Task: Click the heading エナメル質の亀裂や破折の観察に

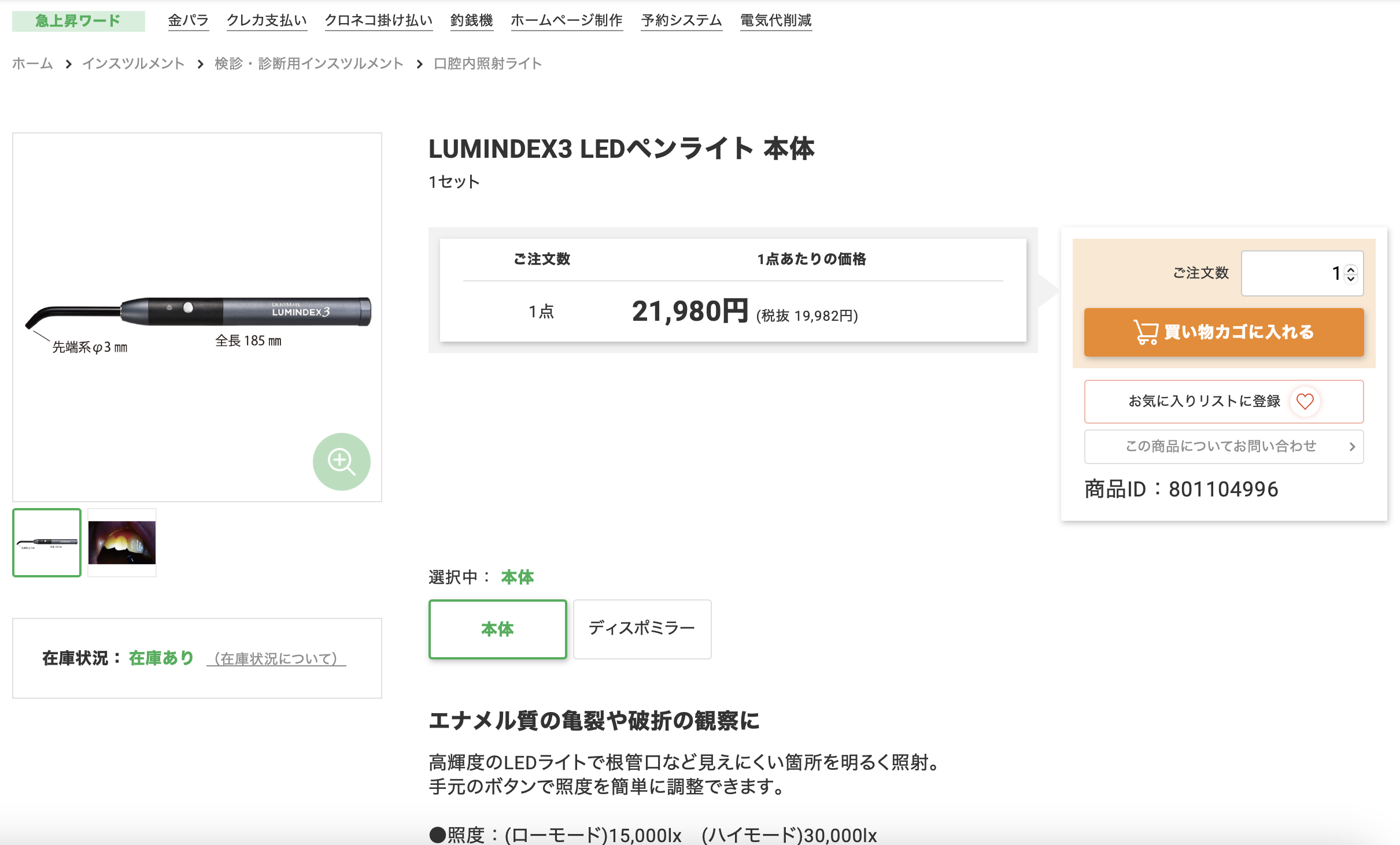Action: (x=594, y=720)
